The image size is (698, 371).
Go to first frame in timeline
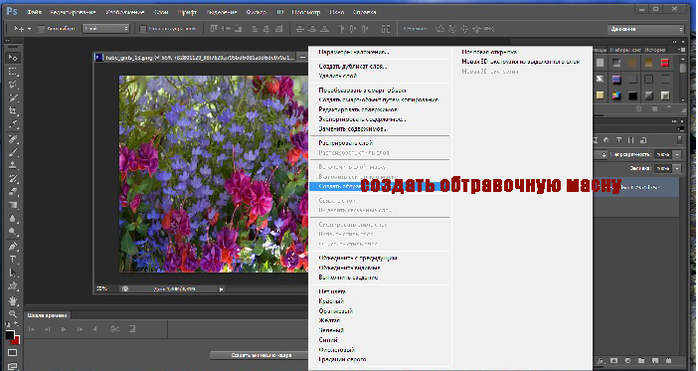click(x=32, y=329)
